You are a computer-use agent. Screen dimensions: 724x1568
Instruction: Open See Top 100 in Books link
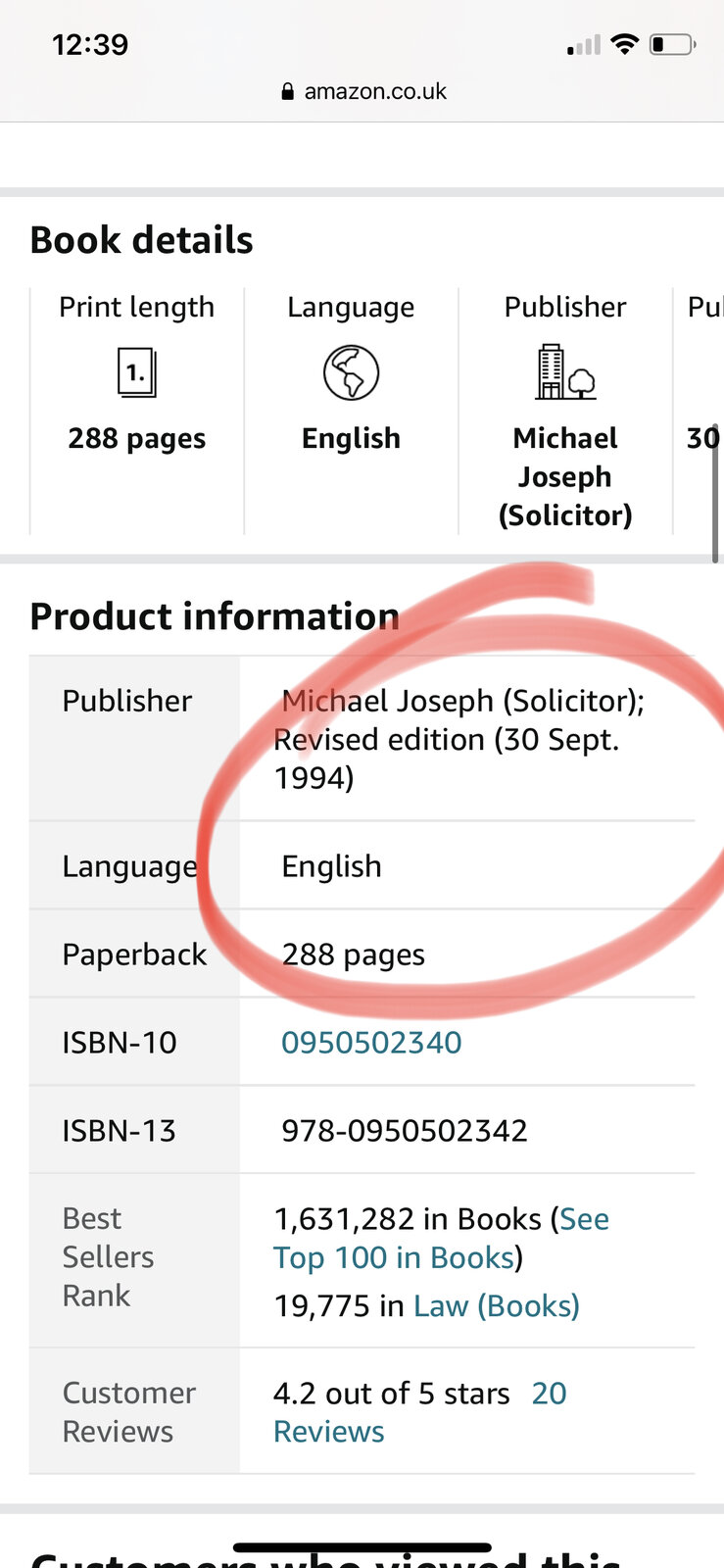441,1238
